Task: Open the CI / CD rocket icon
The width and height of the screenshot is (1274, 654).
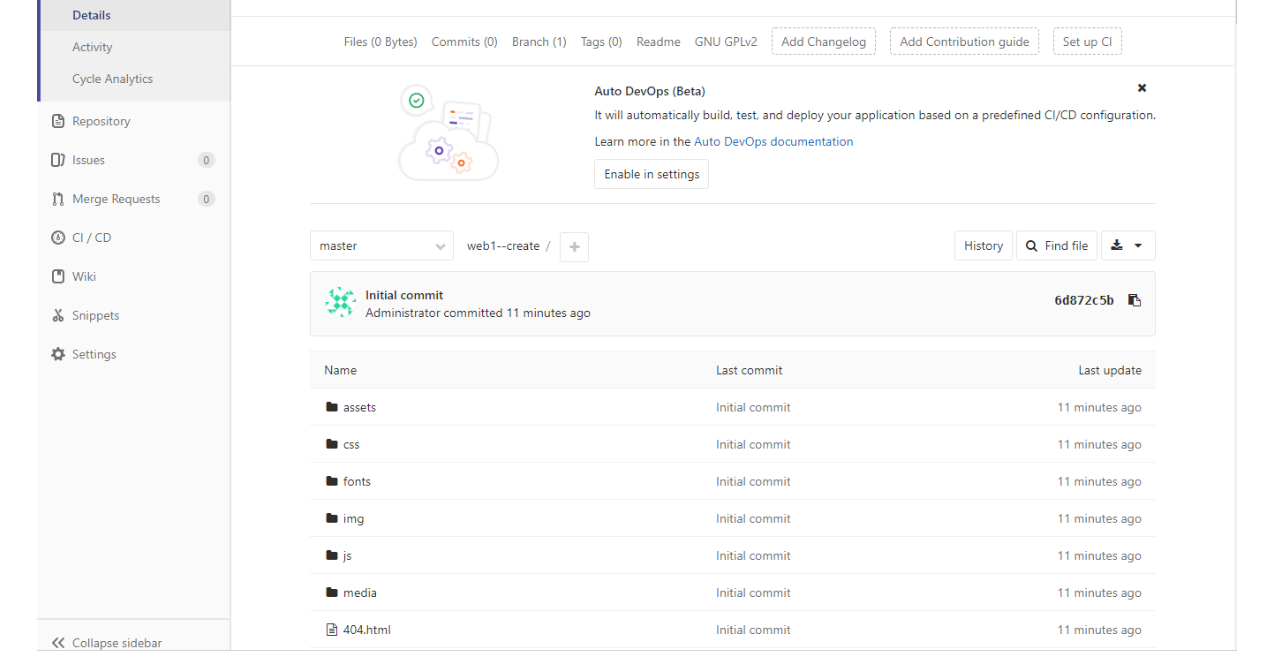Action: coord(58,238)
